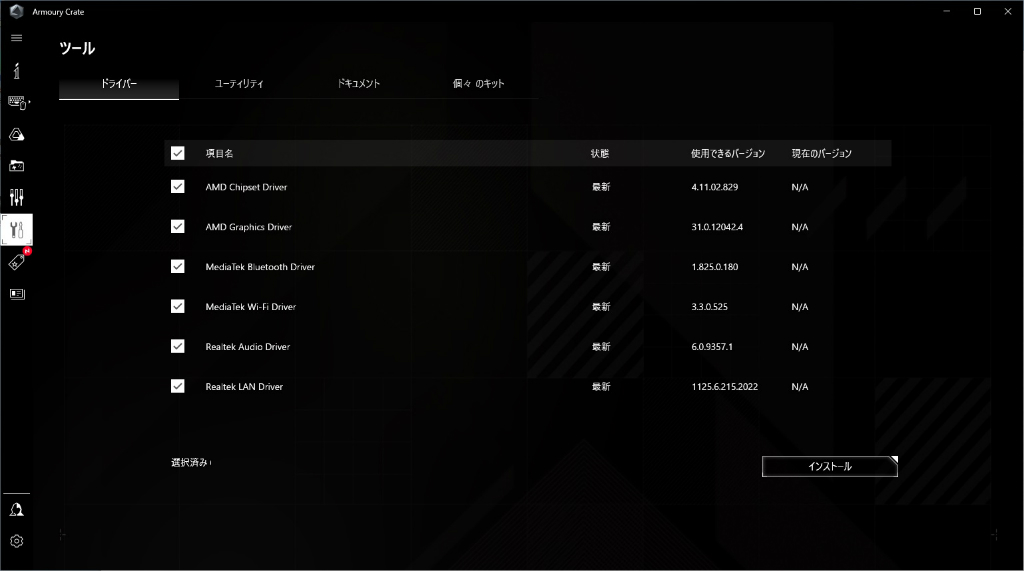This screenshot has width=1024, height=571.
Task: Click the 最新 status of AMD Chipset Driver
Action: (x=601, y=187)
